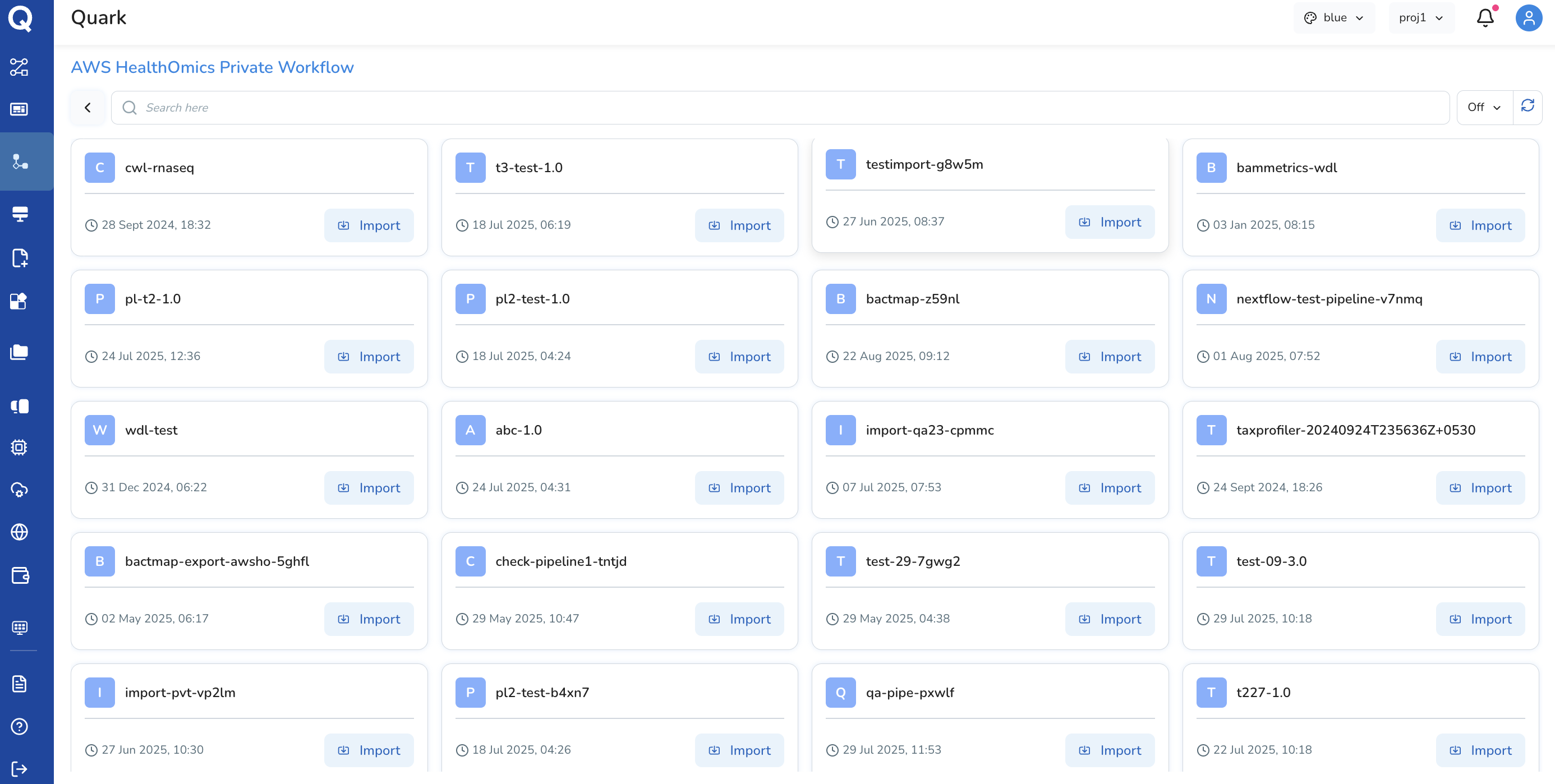This screenshot has width=1555, height=784.
Task: Import the bammetrics-wdl workflow
Action: (1481, 225)
